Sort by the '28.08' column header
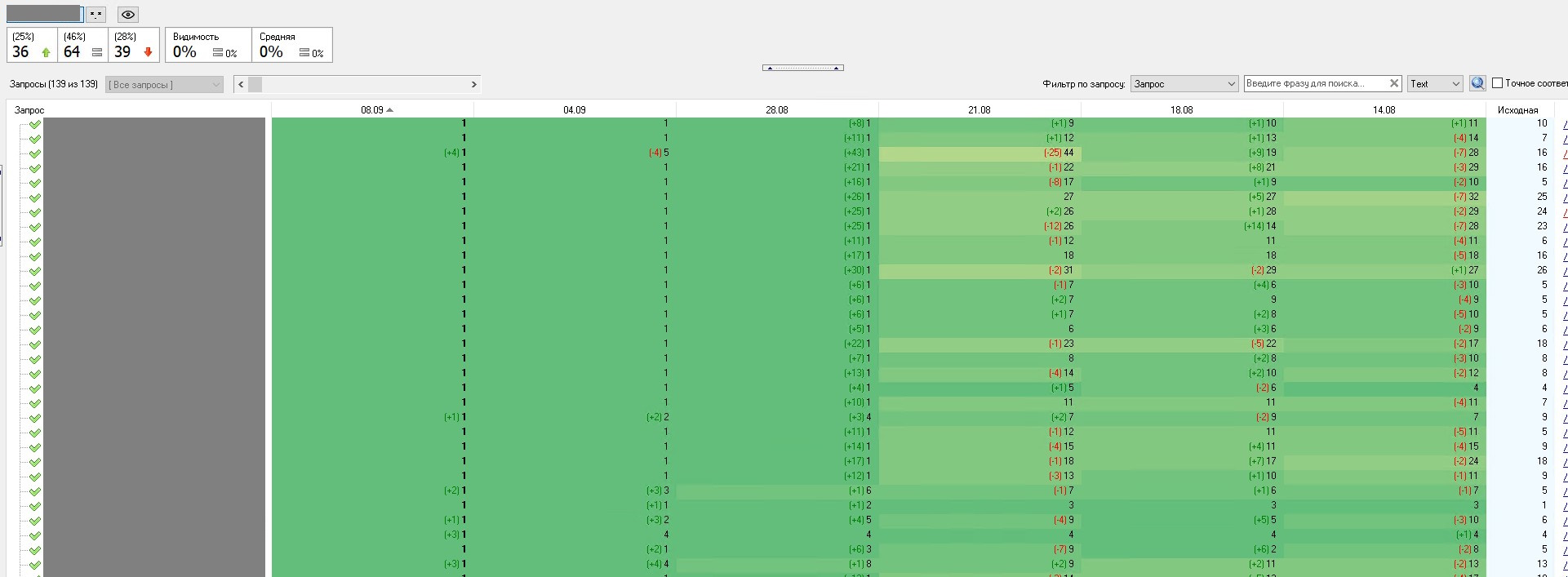1568x577 pixels. [x=777, y=109]
